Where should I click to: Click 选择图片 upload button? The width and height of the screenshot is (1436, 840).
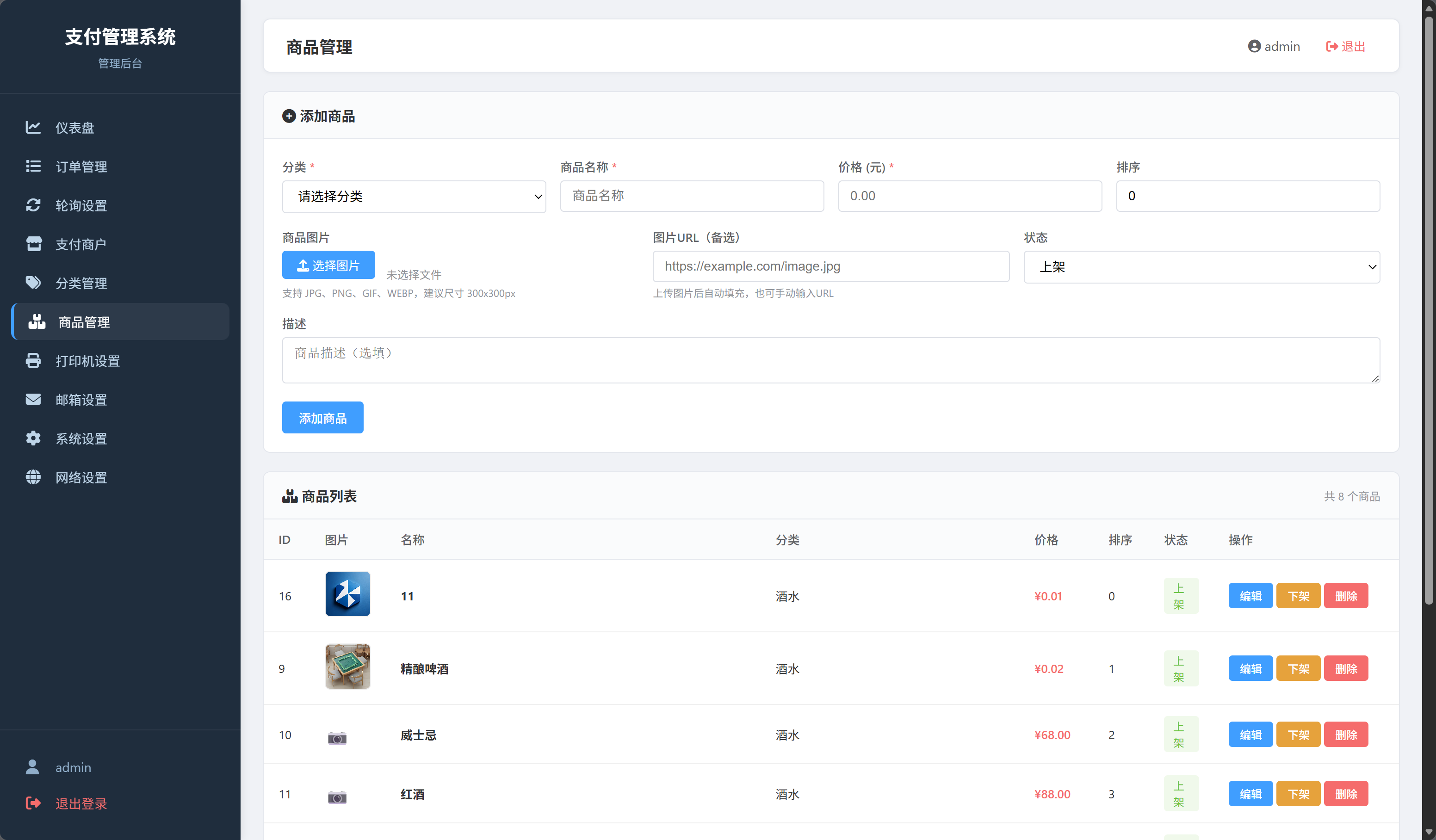click(328, 265)
